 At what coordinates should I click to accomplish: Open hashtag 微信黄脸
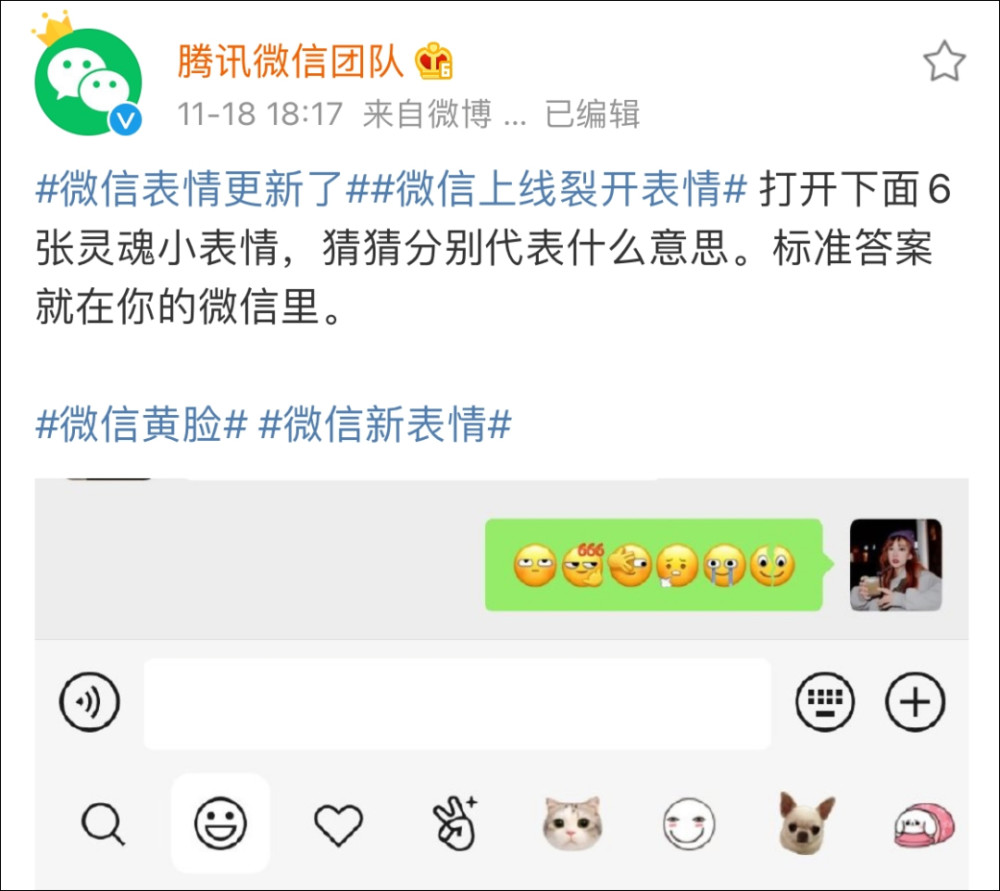coord(141,423)
